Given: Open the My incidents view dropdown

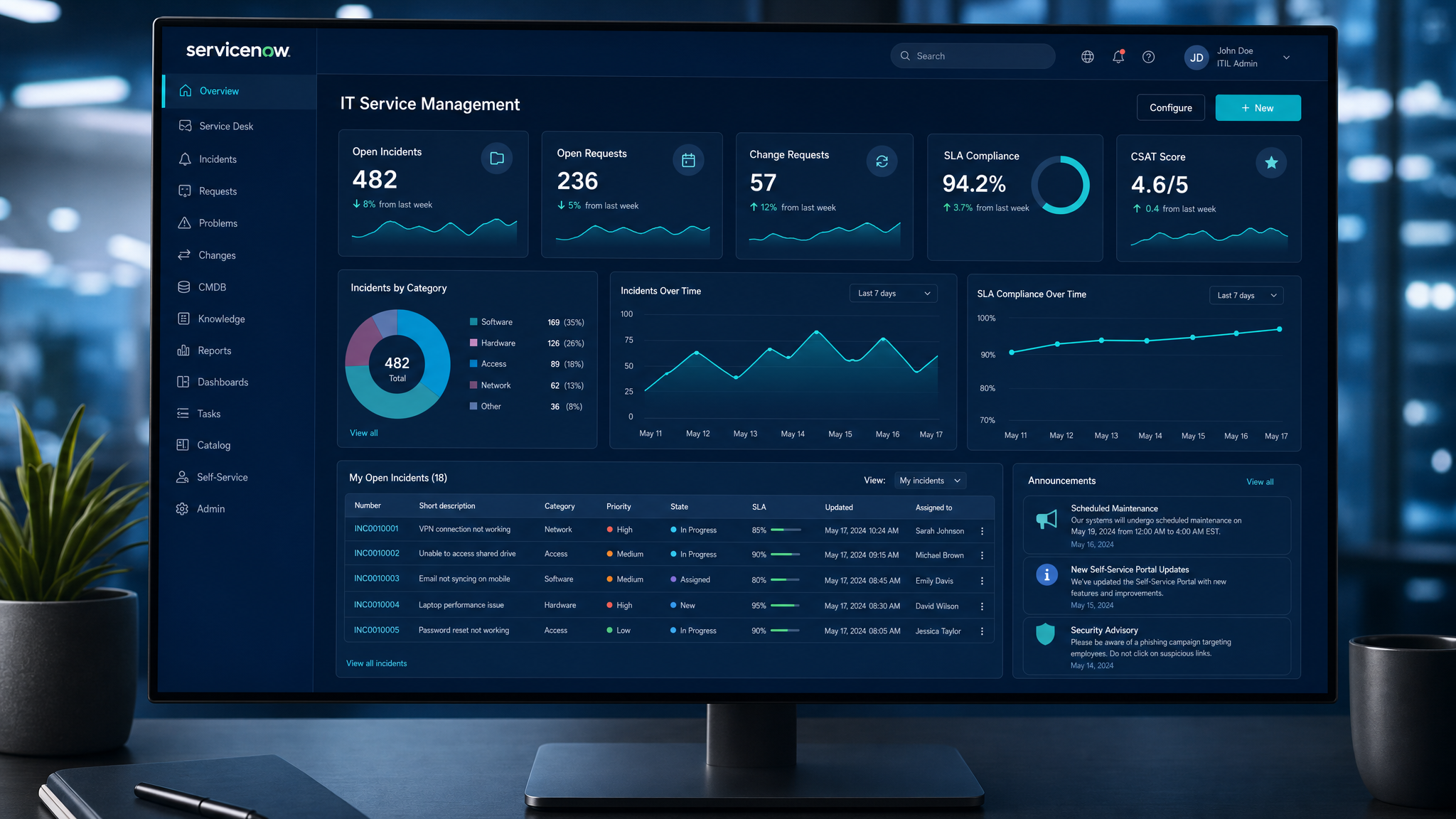Looking at the screenshot, I should [x=930, y=481].
